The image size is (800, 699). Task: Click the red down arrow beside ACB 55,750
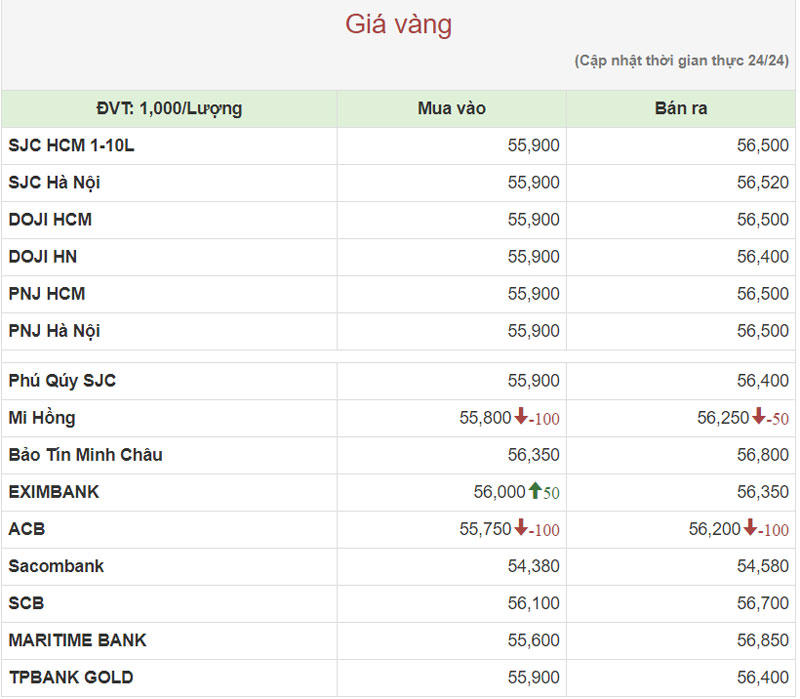tap(521, 529)
